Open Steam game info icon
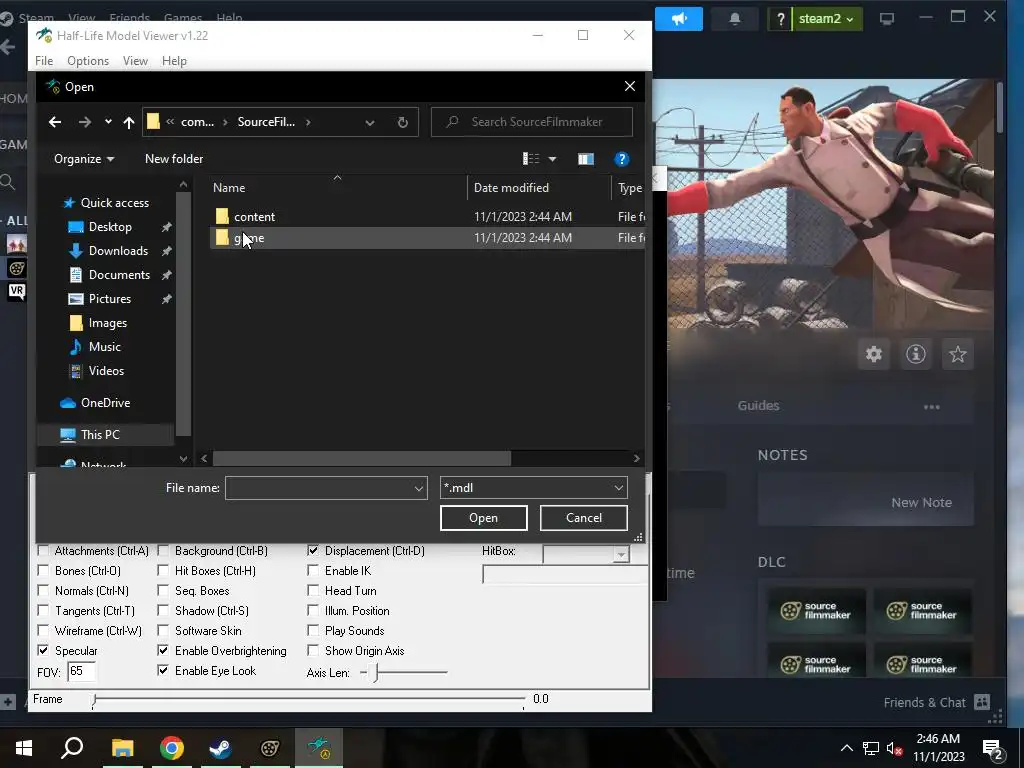This screenshot has width=1024, height=768. click(x=916, y=354)
